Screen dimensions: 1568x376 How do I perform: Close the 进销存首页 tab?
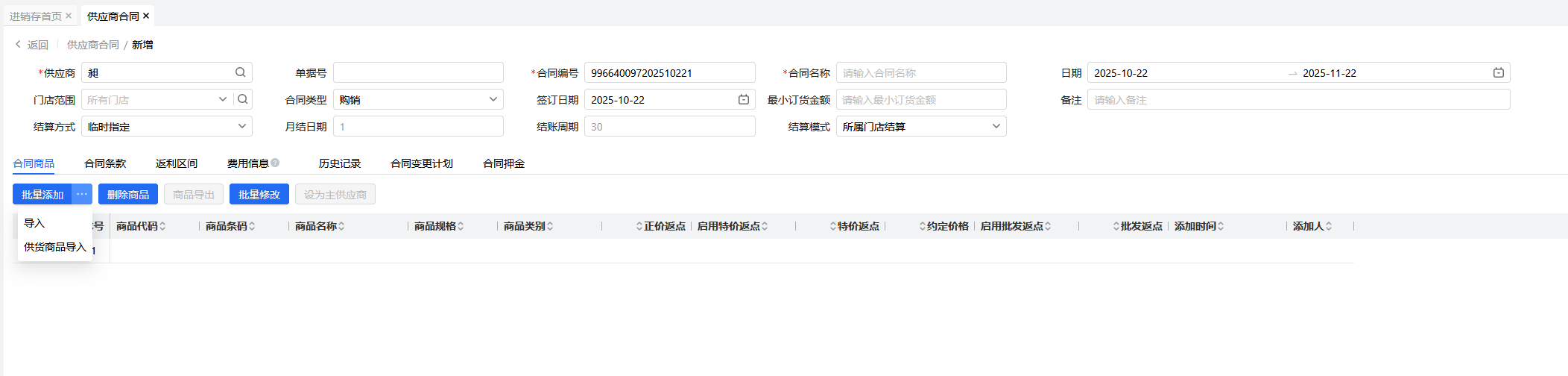69,16
